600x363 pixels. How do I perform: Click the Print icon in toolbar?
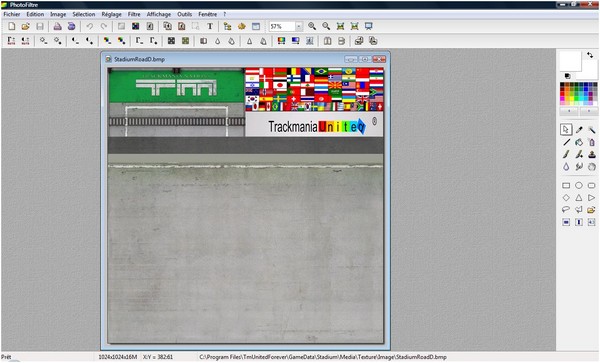coord(57,26)
